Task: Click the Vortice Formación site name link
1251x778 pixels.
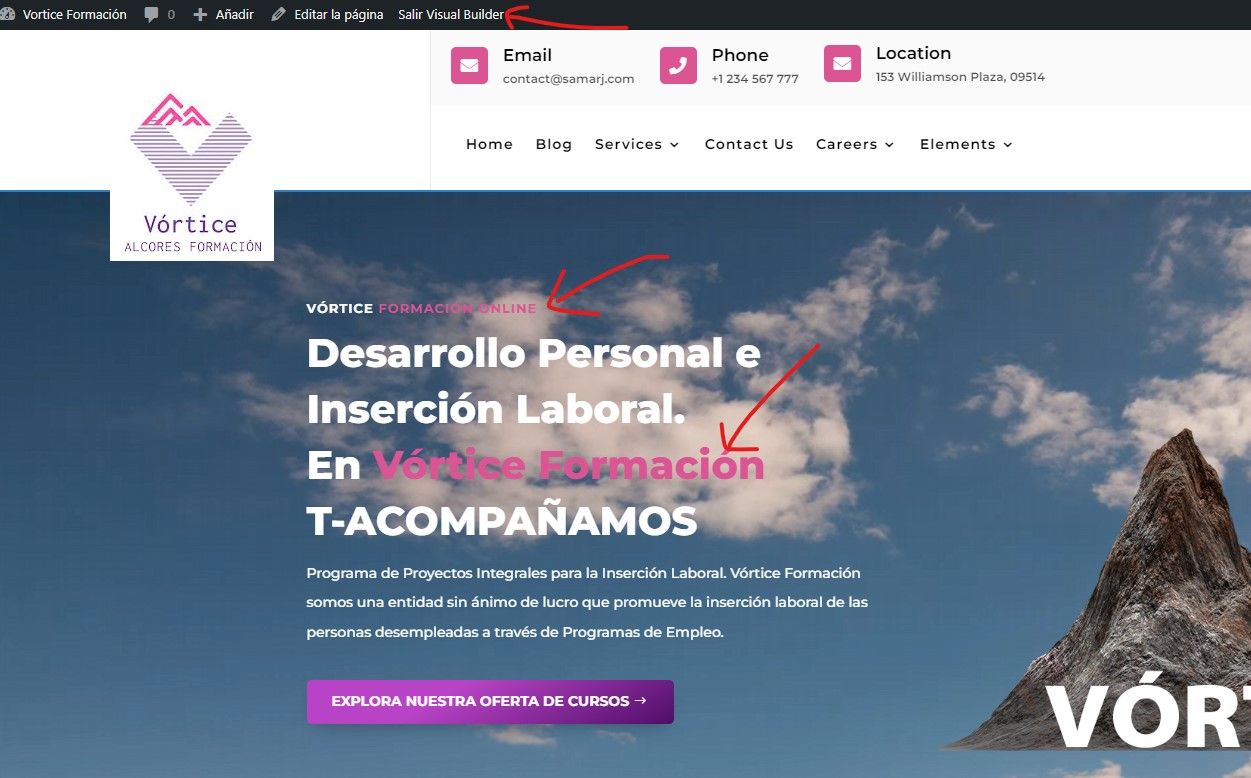Action: (x=75, y=15)
